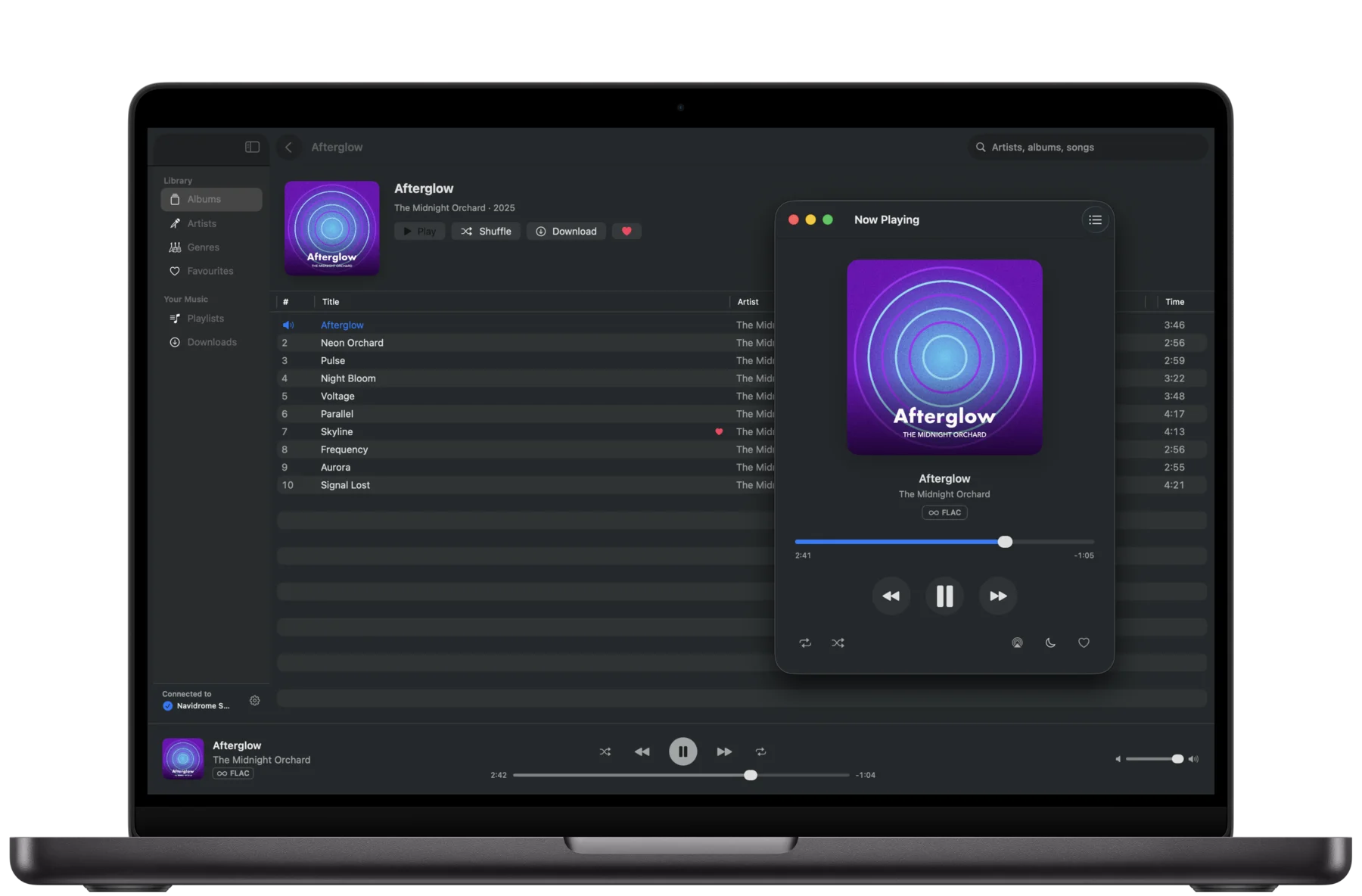Pause playback in the Now Playing window
Screen dimensions: 1362x896
[944, 596]
